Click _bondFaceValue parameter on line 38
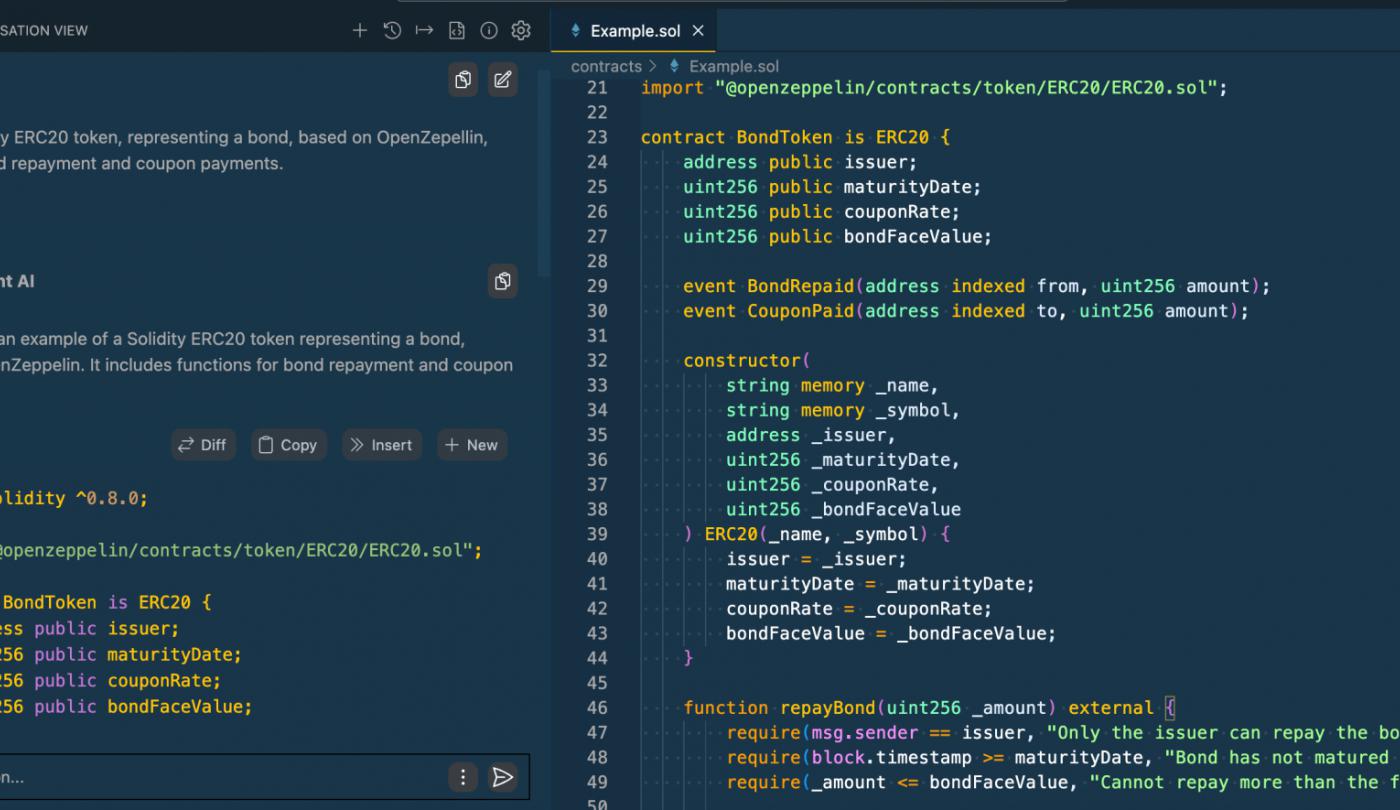Image resolution: width=1400 pixels, height=810 pixels. (886, 509)
